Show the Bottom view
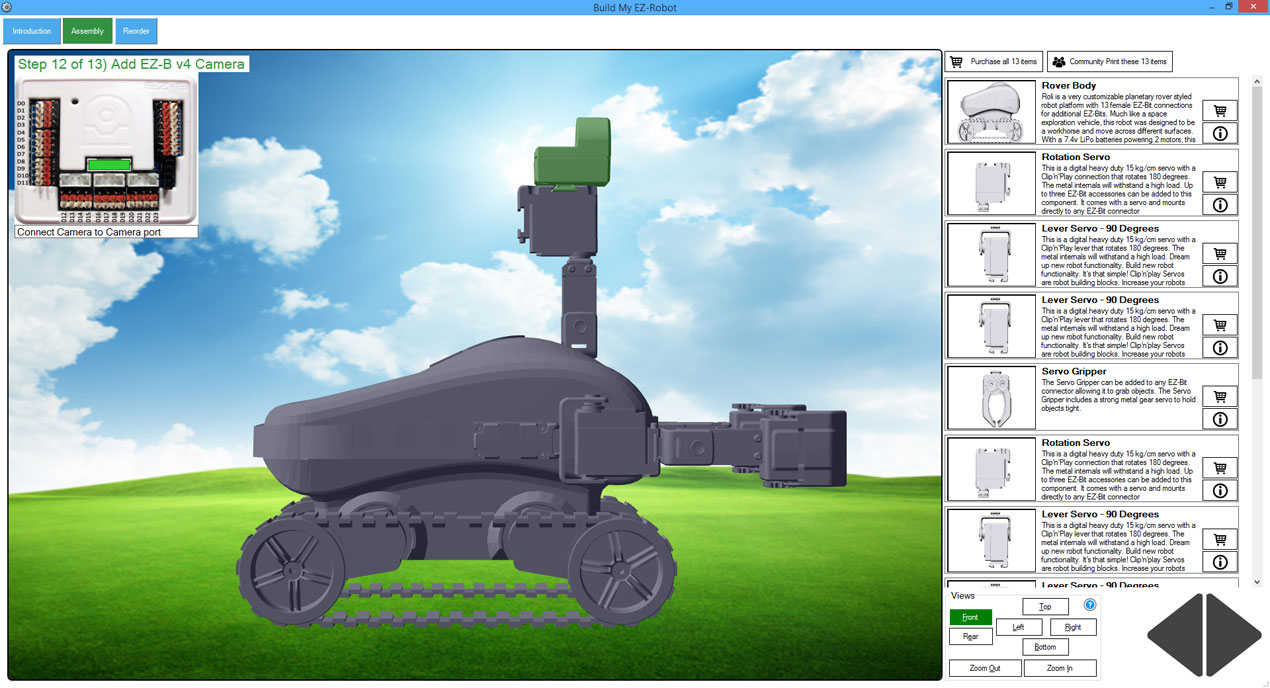Image resolution: width=1270 pixels, height=688 pixels. click(1045, 647)
